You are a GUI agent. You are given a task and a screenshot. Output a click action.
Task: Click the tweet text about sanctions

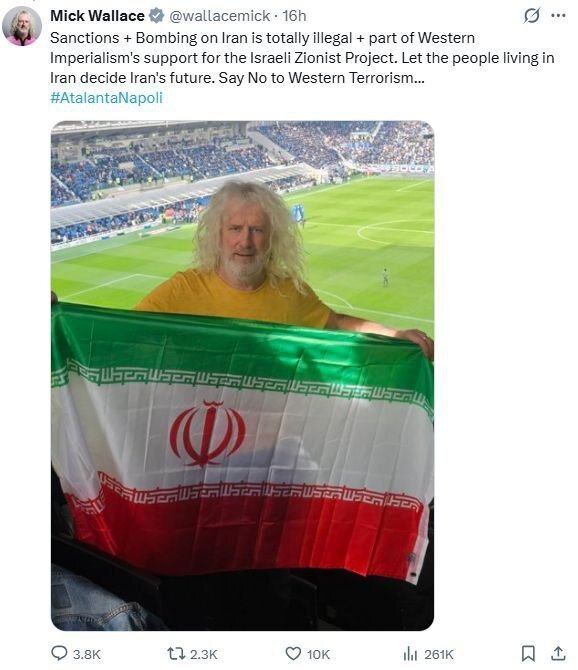(302, 58)
